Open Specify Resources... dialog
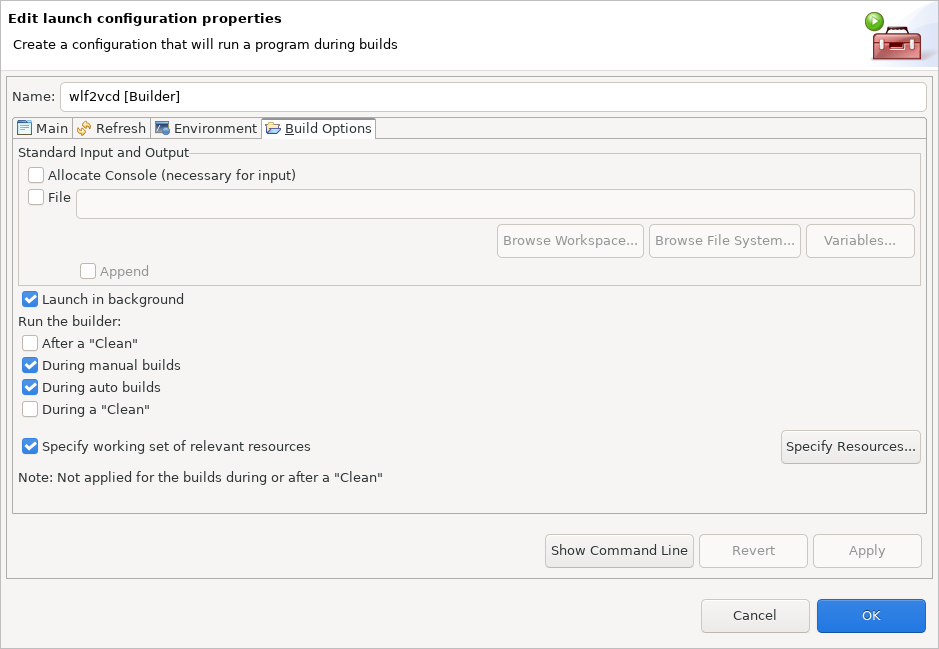 tap(850, 447)
